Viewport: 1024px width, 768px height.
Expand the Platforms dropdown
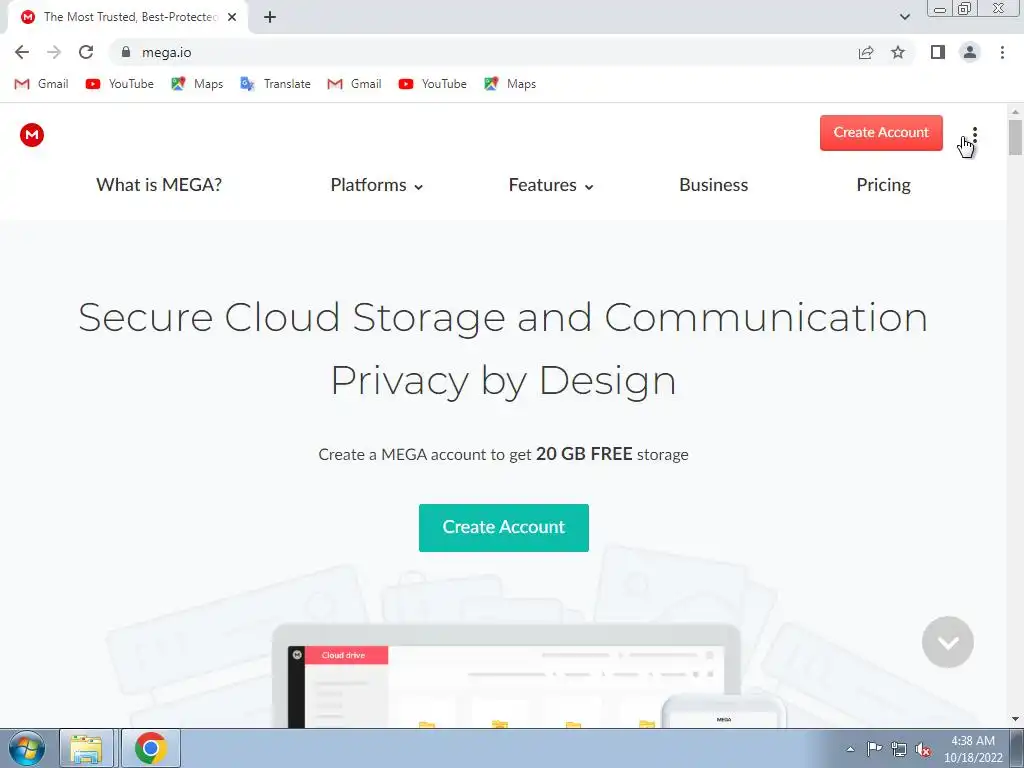point(377,185)
